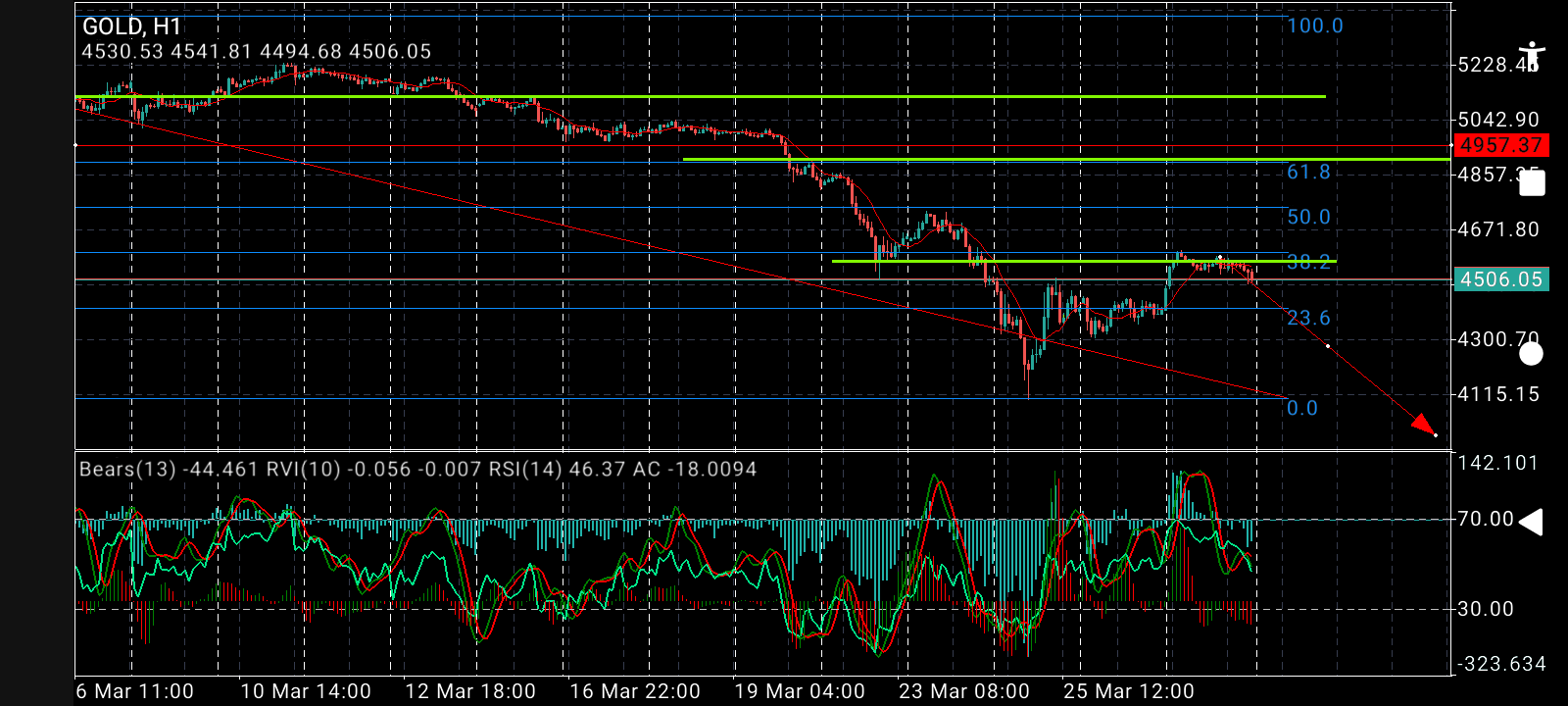Tap the 12 Mar 18:00 time label
The height and width of the screenshot is (706, 1568).
coord(470,691)
